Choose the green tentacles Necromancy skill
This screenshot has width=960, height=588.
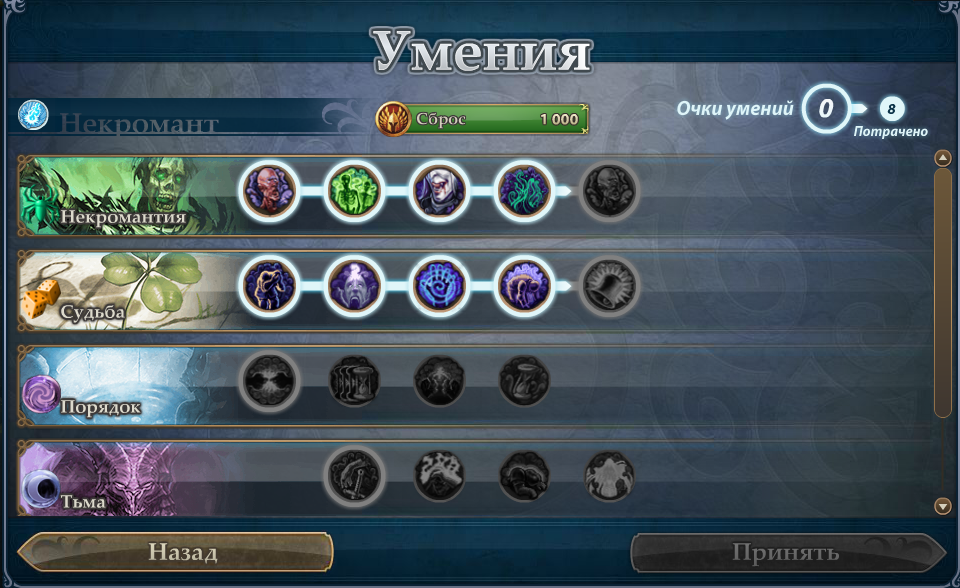click(x=523, y=190)
